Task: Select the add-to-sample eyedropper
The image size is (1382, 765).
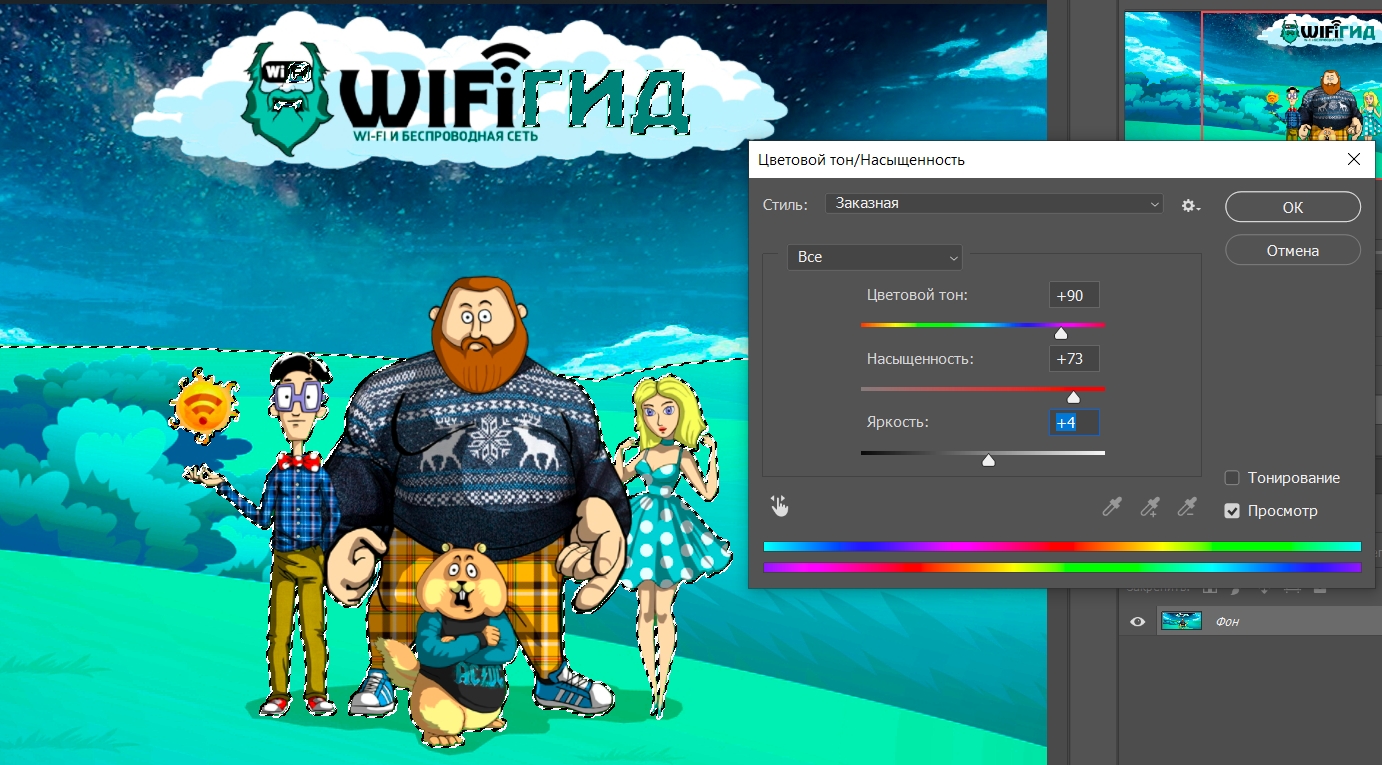Action: click(x=1150, y=507)
